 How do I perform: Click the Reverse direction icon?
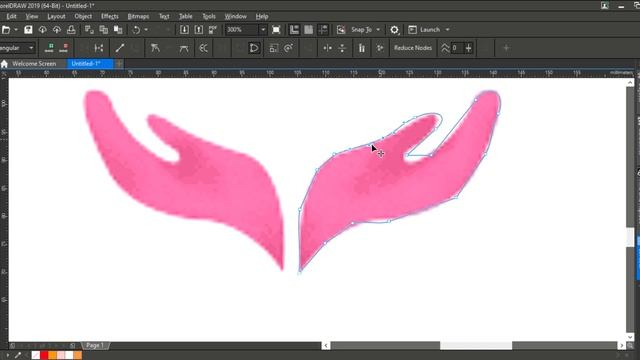204,48
